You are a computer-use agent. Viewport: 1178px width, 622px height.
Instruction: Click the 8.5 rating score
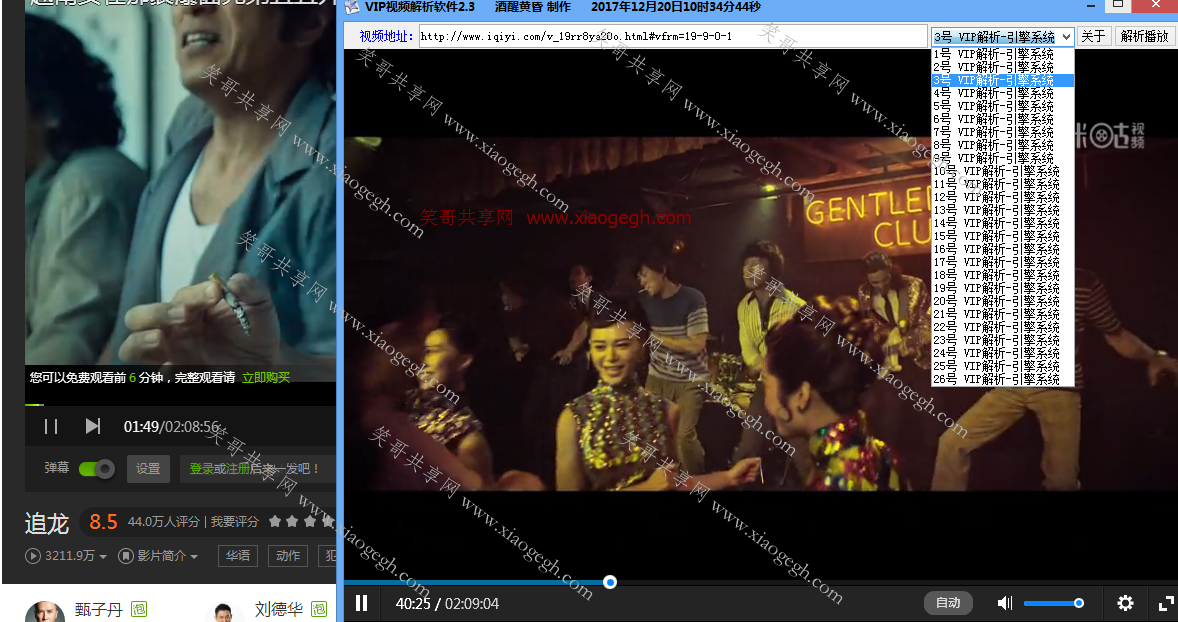(103, 521)
